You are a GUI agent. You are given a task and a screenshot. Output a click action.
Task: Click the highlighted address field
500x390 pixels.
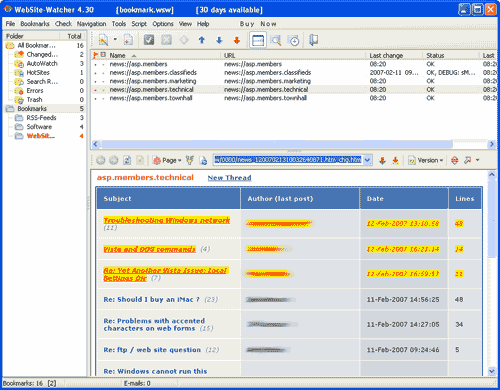tap(288, 160)
